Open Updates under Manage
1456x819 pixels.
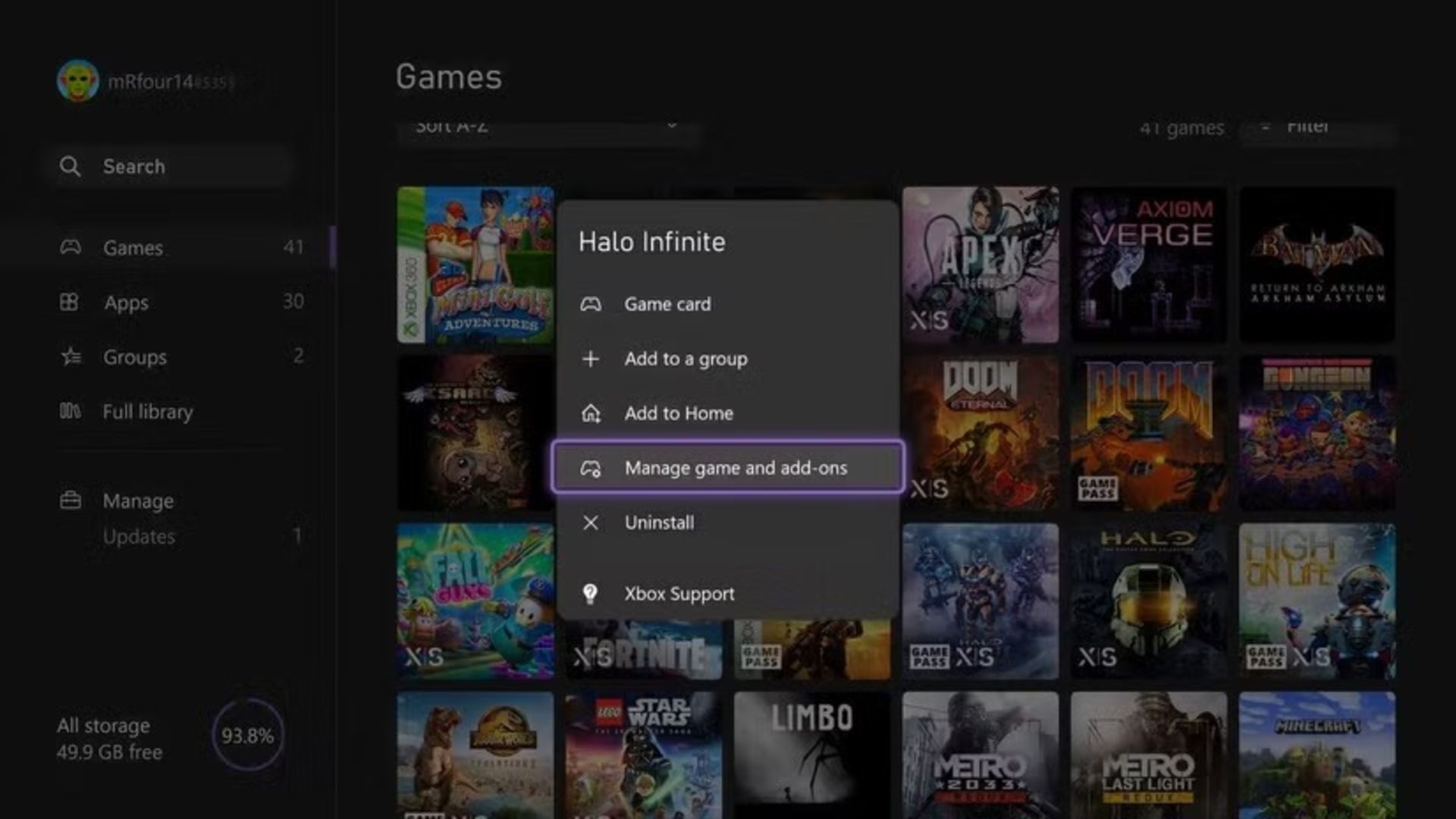click(x=140, y=537)
